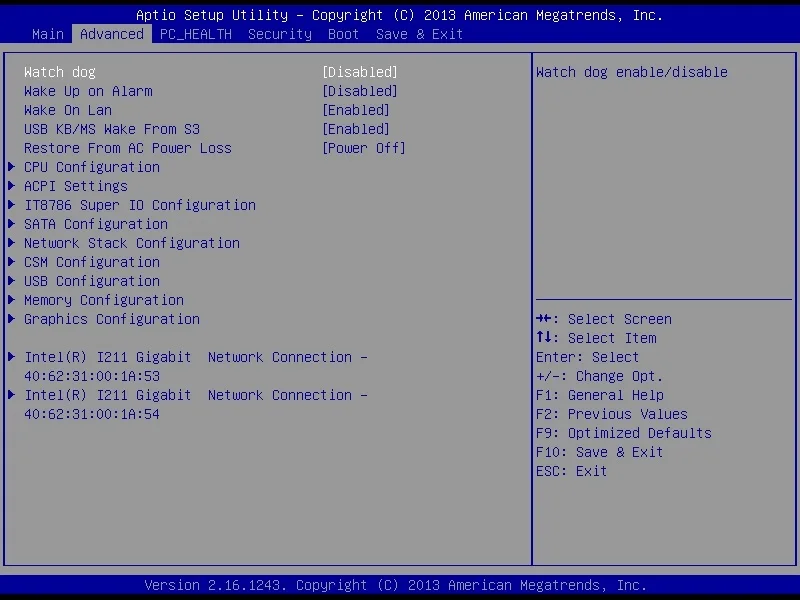
Task: Open CSM Configuration submenu
Action: (x=92, y=262)
